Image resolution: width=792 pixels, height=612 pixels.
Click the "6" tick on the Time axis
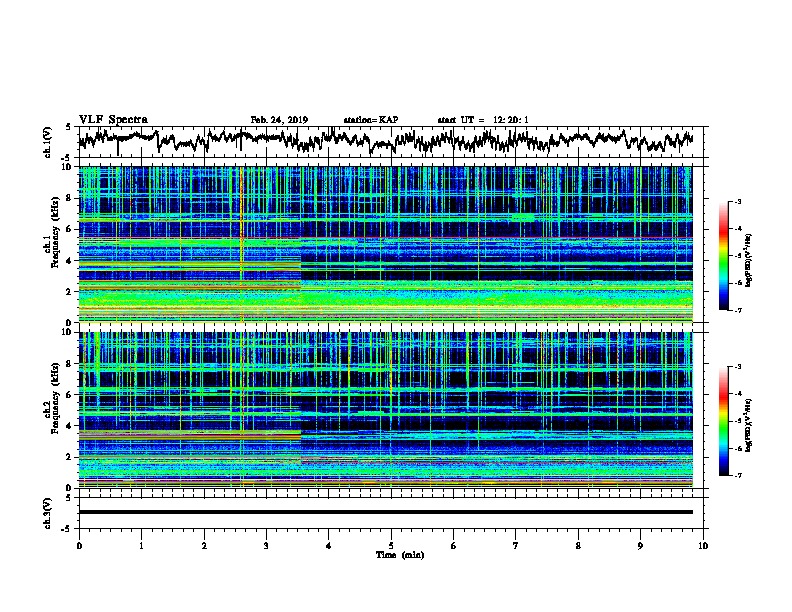454,546
